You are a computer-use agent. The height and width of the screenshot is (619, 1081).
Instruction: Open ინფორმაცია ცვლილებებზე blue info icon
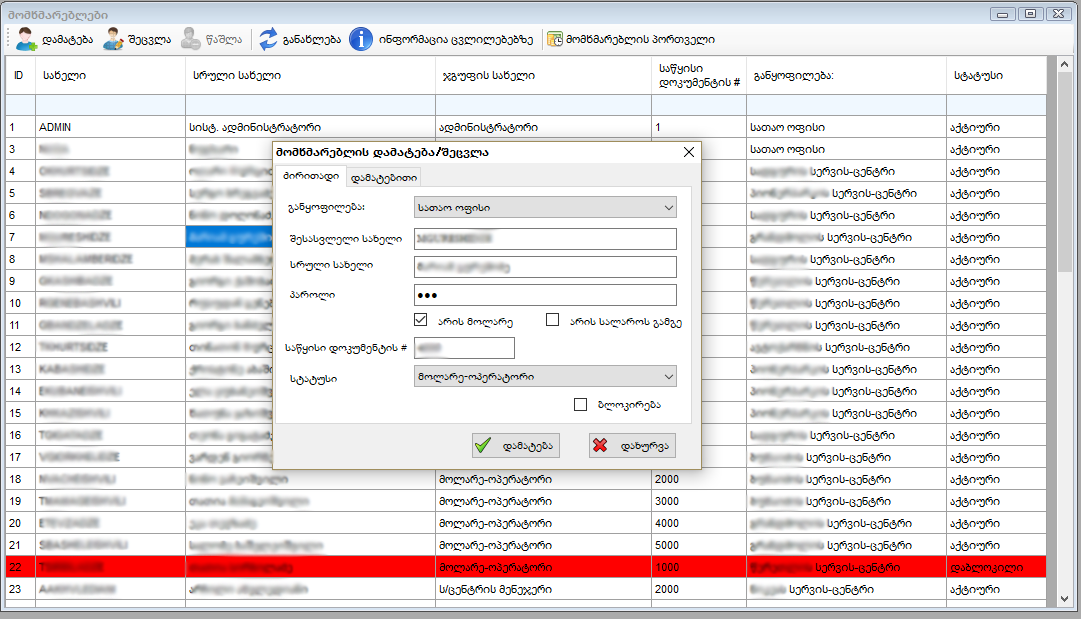pyautogui.click(x=360, y=40)
